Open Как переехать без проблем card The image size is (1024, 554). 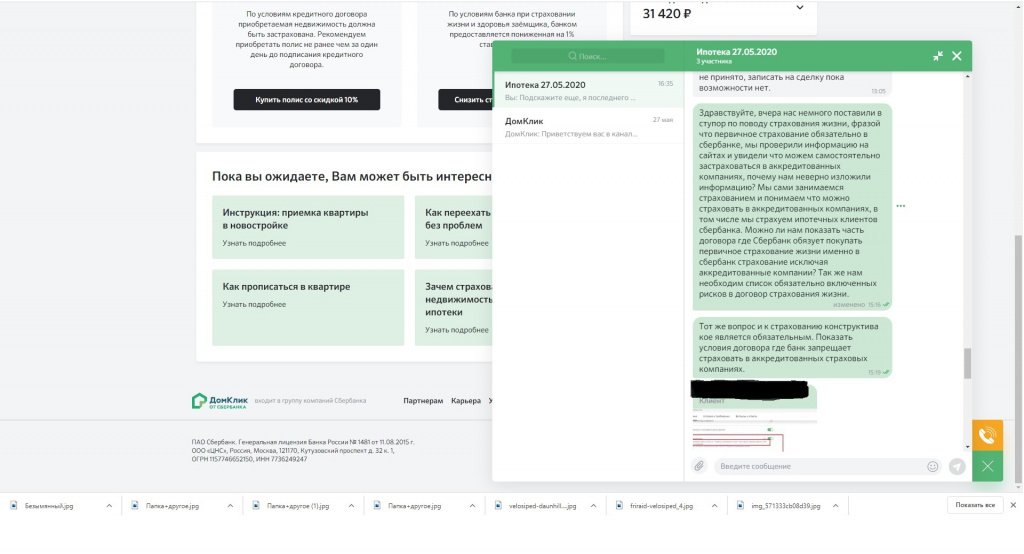point(454,227)
